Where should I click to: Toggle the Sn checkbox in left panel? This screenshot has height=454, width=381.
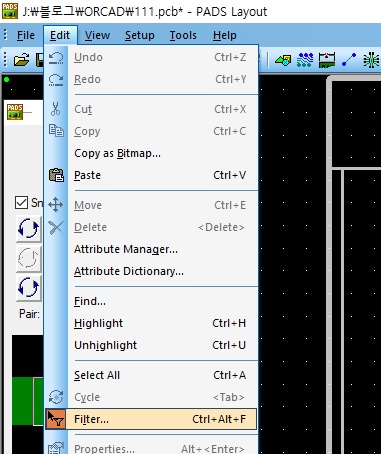tap(22, 203)
